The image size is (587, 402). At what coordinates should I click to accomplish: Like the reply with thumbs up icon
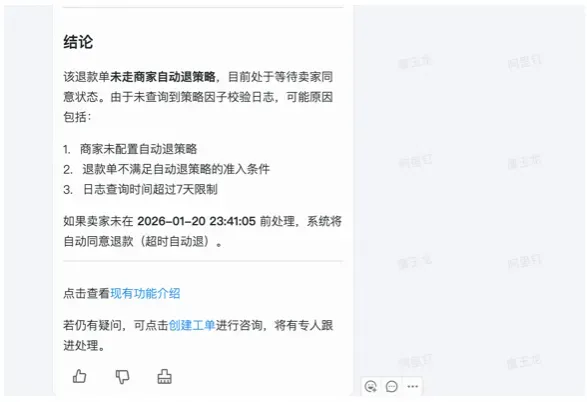pos(79,377)
